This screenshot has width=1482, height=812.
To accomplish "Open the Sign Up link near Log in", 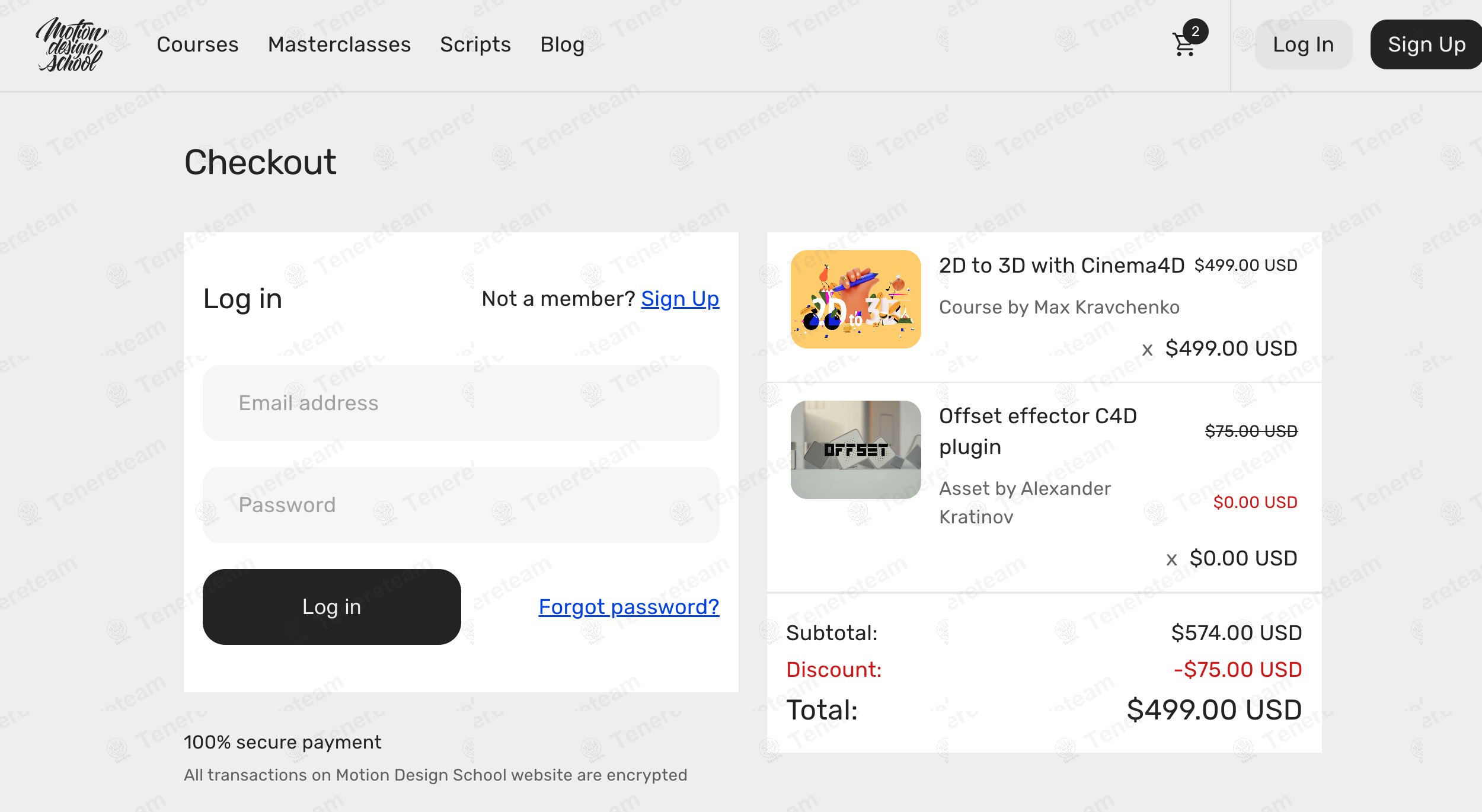I will pyautogui.click(x=680, y=299).
